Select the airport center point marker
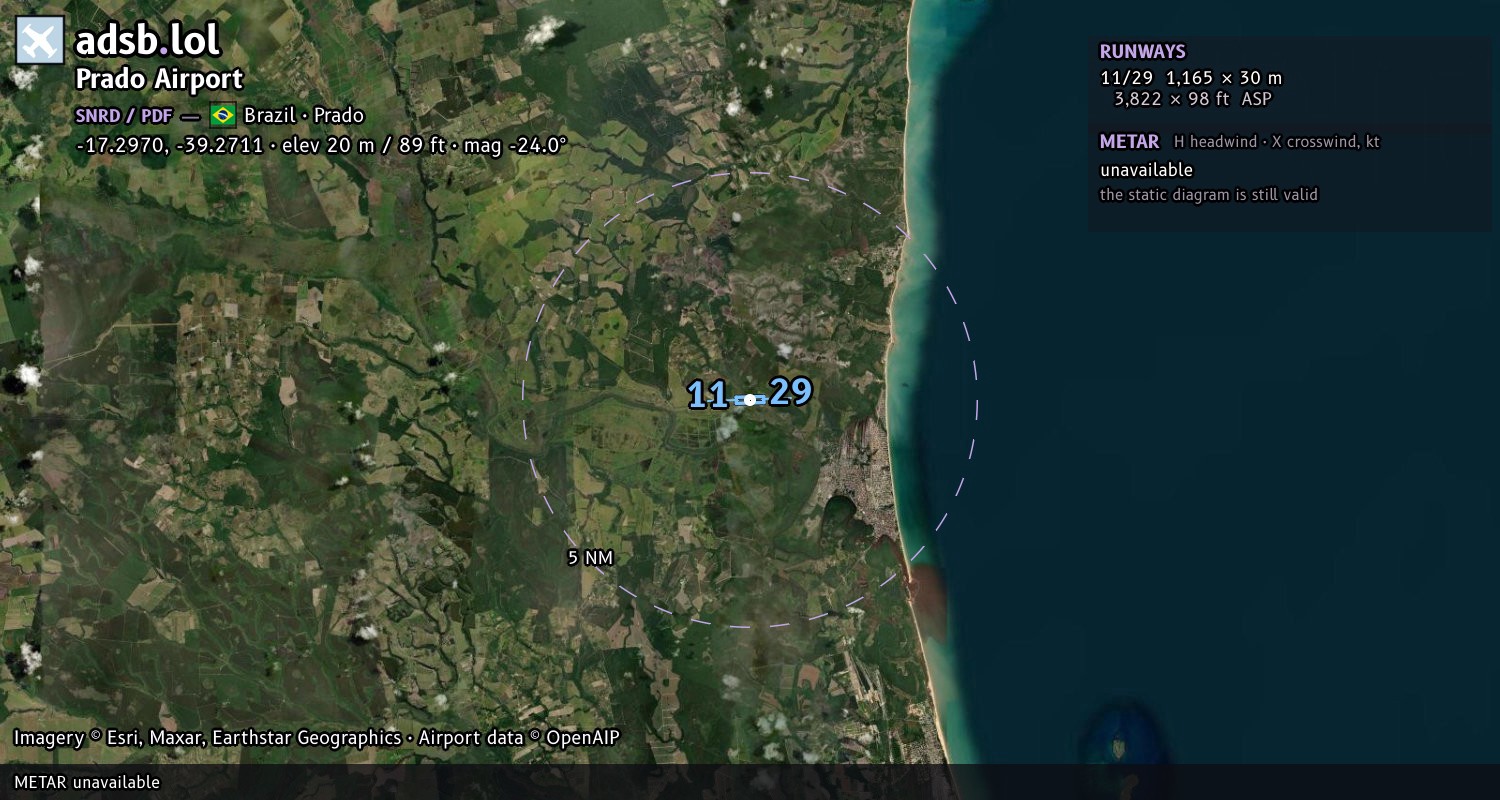The image size is (1500, 800). coord(750,400)
